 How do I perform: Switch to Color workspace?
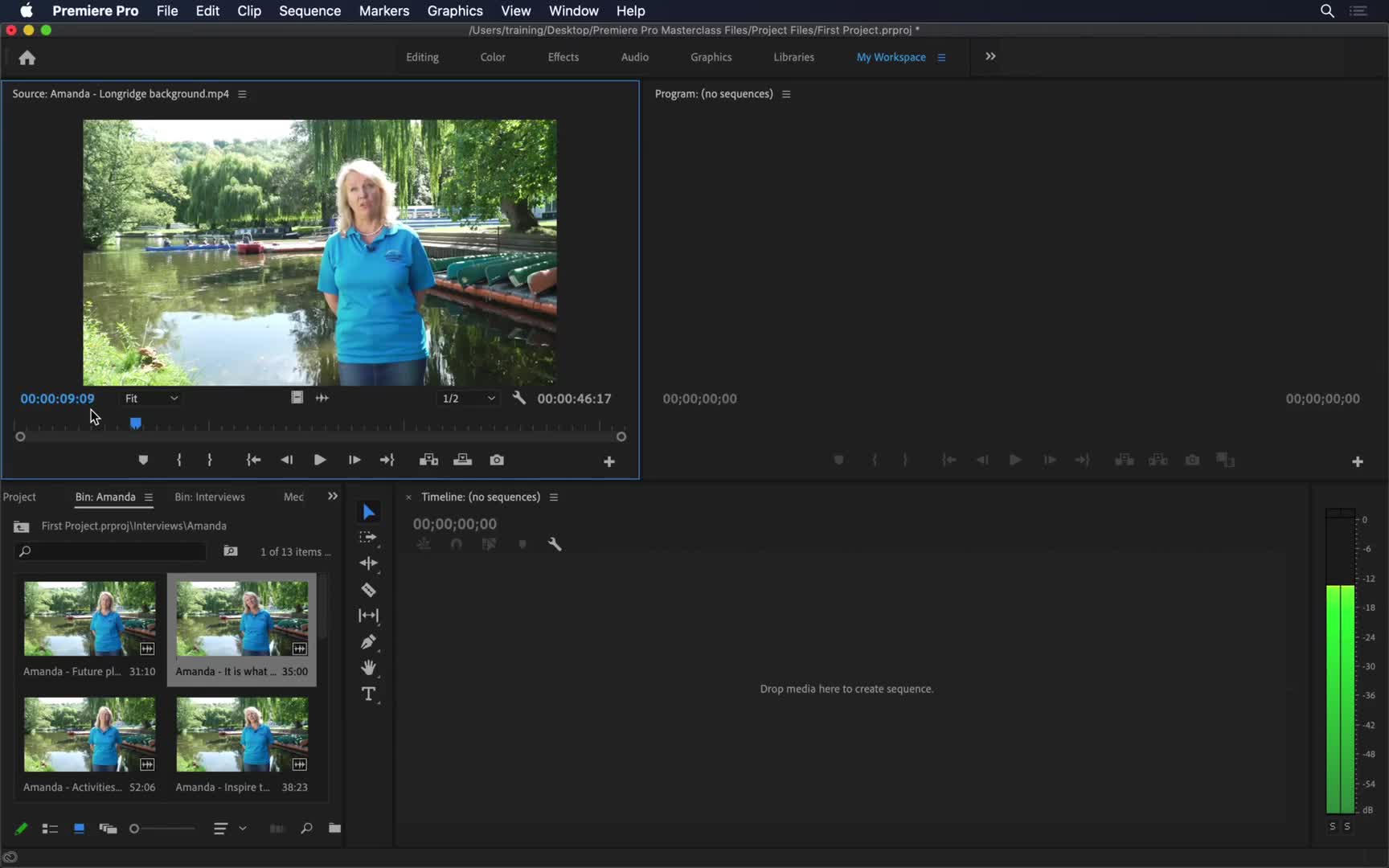coord(493,57)
